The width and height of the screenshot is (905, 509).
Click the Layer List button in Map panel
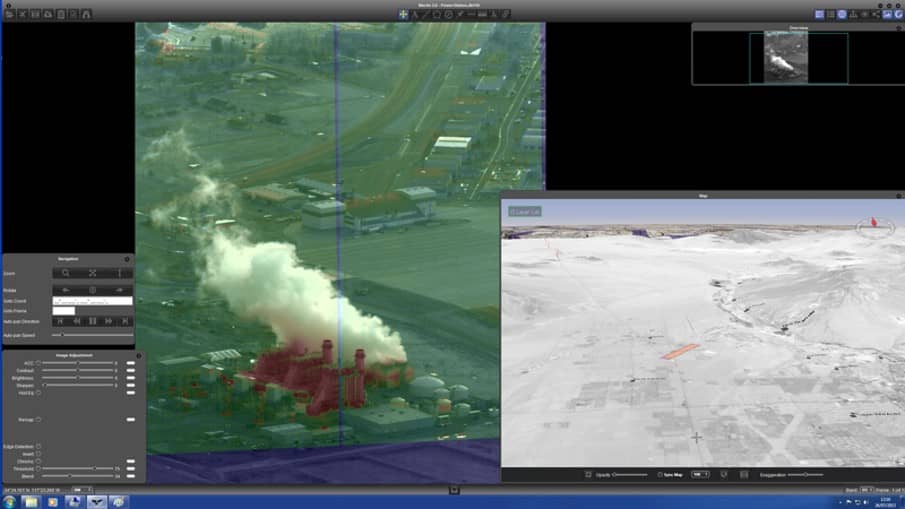coord(523,212)
